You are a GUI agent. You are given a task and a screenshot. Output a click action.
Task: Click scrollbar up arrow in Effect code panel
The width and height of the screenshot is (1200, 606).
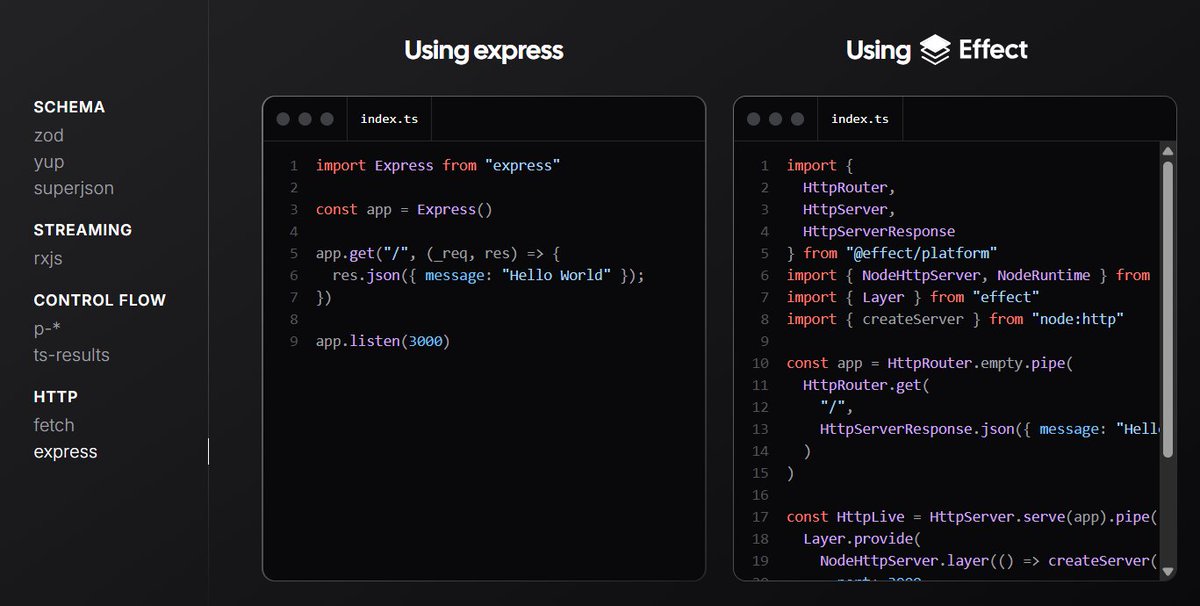click(1167, 151)
